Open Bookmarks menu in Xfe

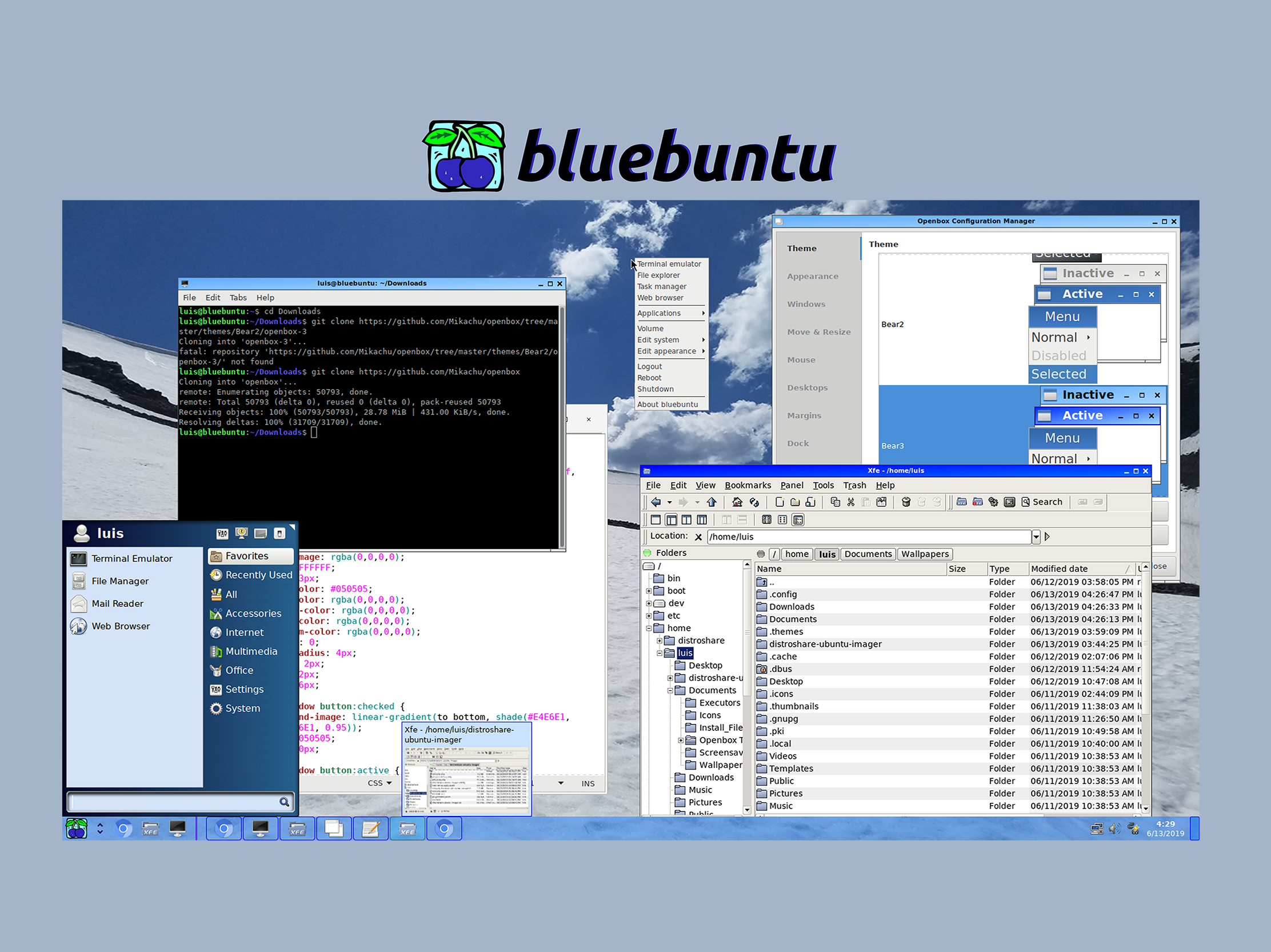pyautogui.click(x=748, y=486)
